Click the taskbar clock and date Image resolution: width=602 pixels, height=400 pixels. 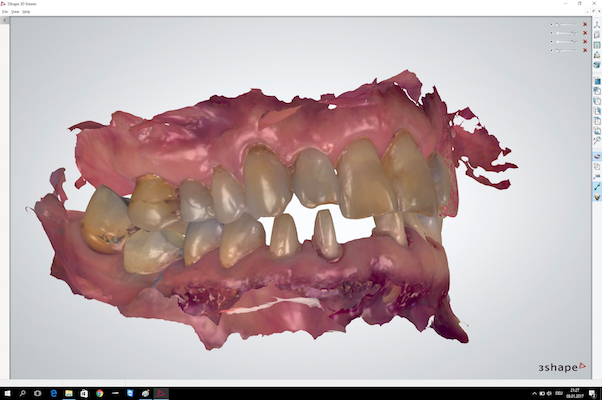pos(573,393)
